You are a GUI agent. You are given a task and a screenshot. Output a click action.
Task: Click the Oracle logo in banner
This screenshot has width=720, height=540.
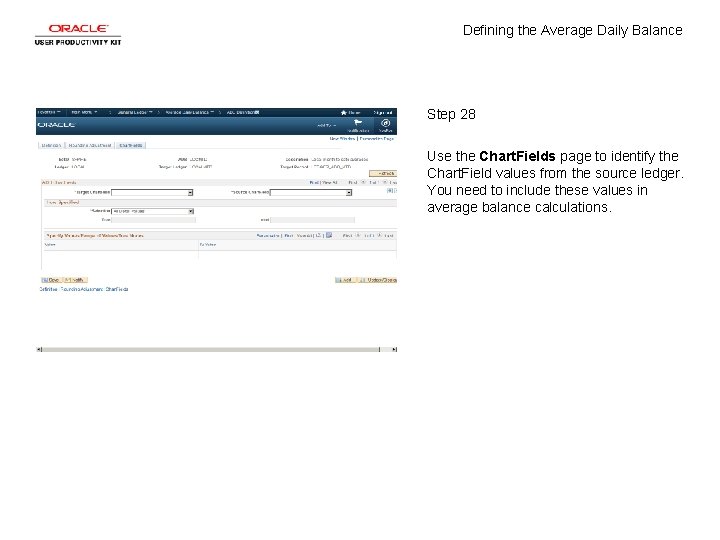pyautogui.click(x=56, y=125)
